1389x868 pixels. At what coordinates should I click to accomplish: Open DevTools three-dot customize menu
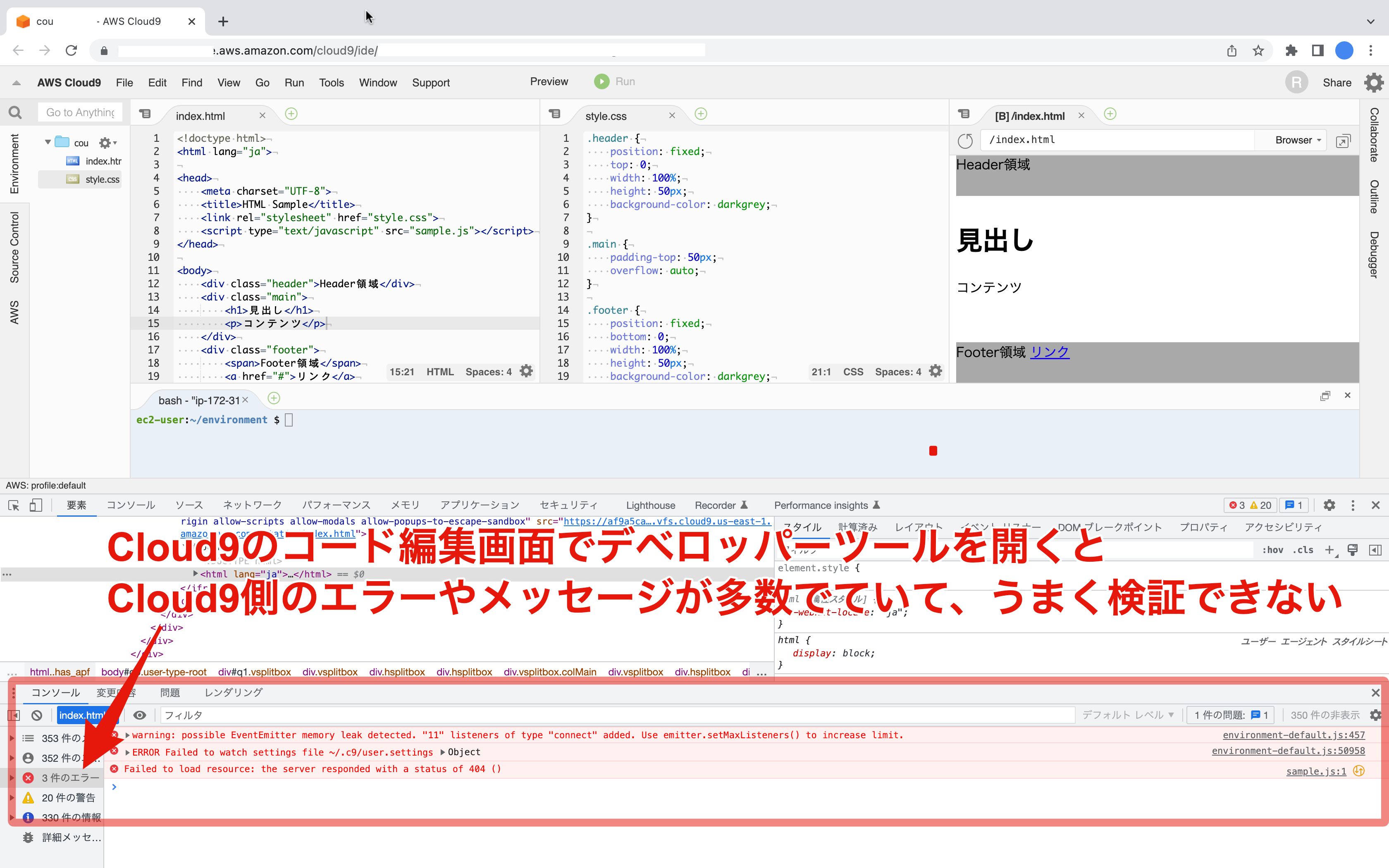[1353, 505]
